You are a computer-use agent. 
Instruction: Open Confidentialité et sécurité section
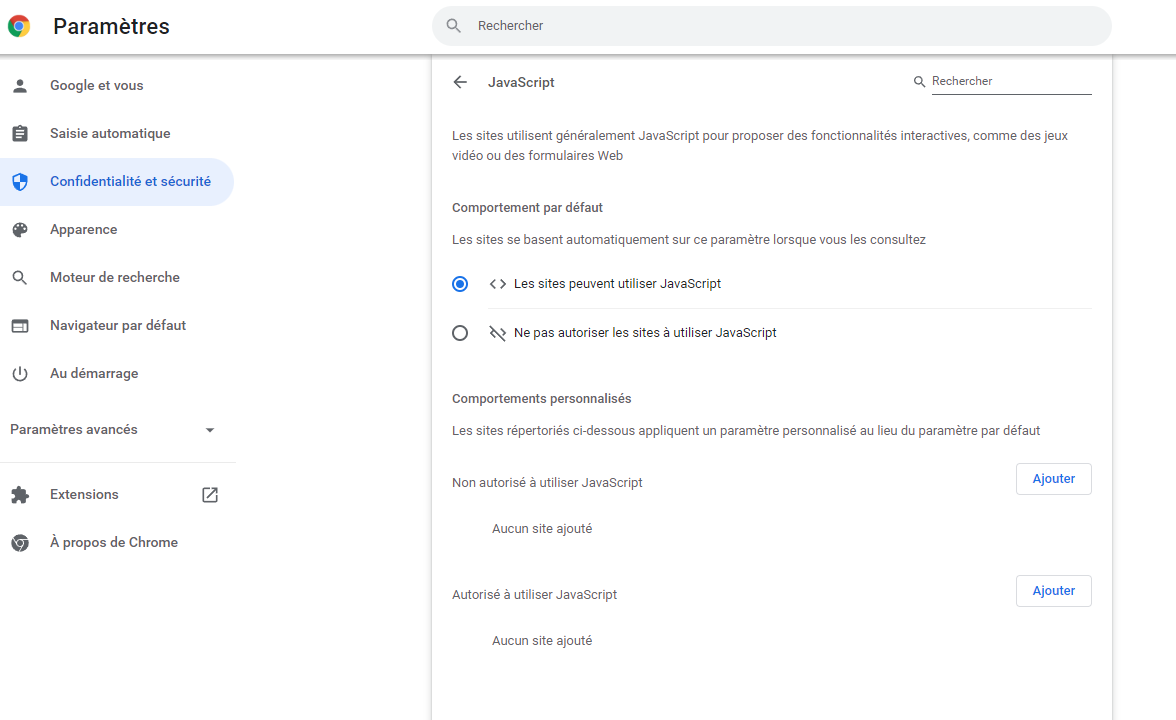point(117,182)
